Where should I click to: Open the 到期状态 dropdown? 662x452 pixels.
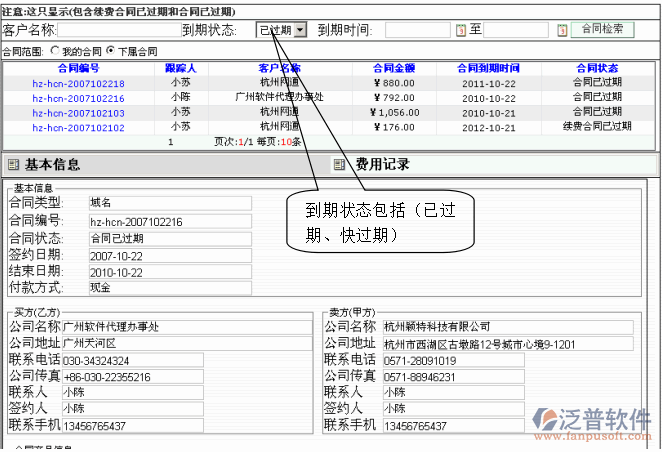pyautogui.click(x=299, y=30)
